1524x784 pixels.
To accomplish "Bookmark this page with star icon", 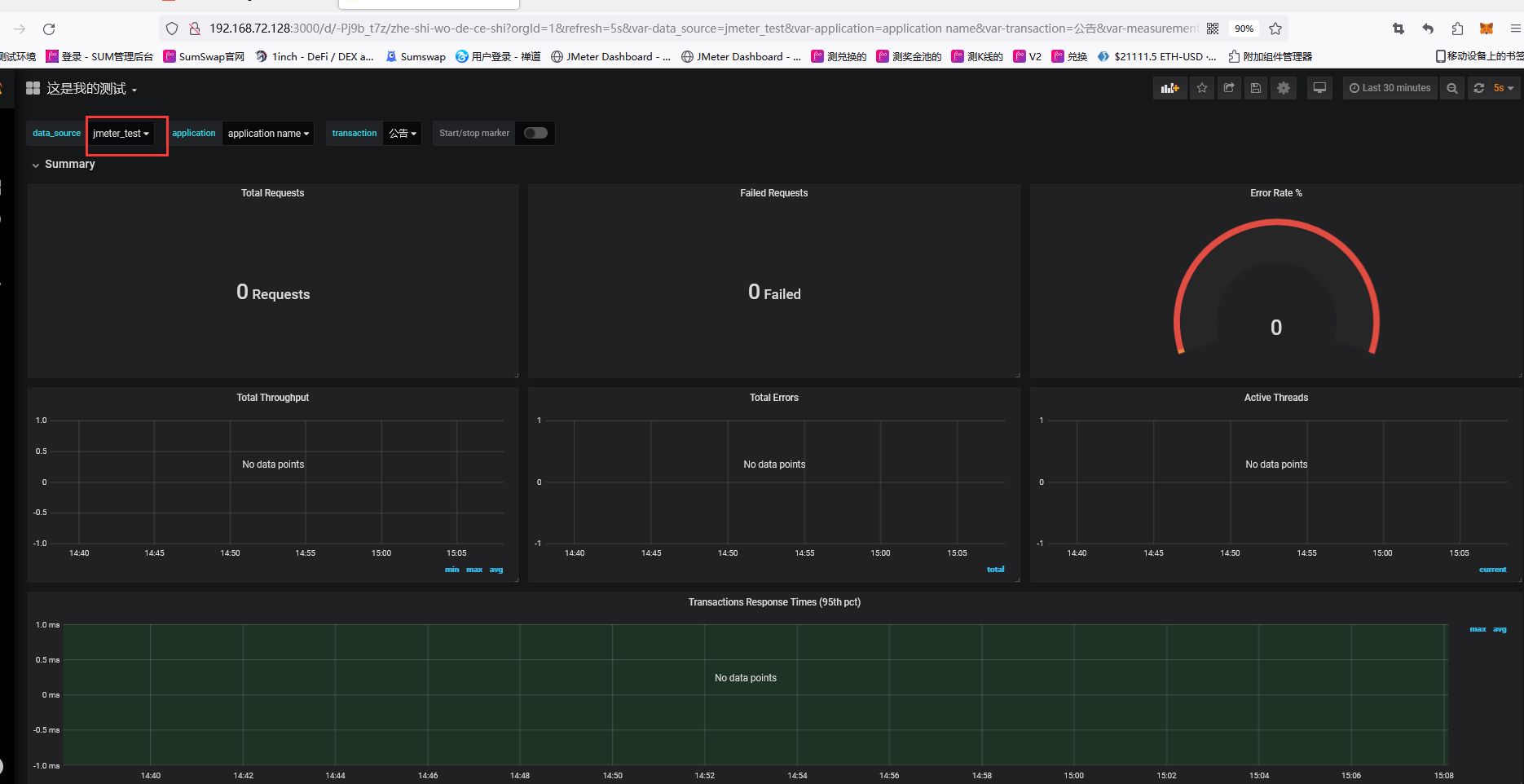I will [1275, 29].
